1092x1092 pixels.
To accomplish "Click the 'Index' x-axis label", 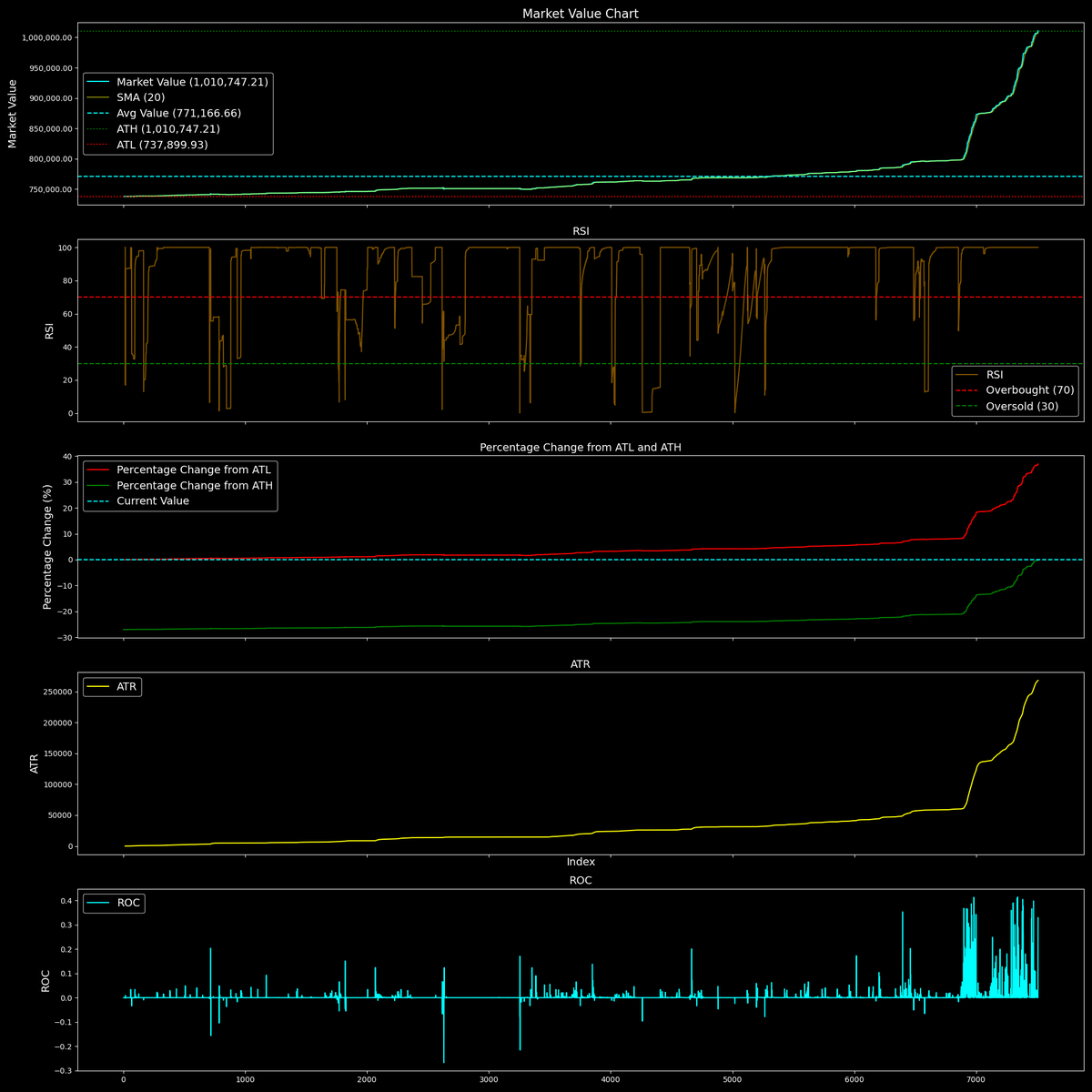I will tap(581, 862).
